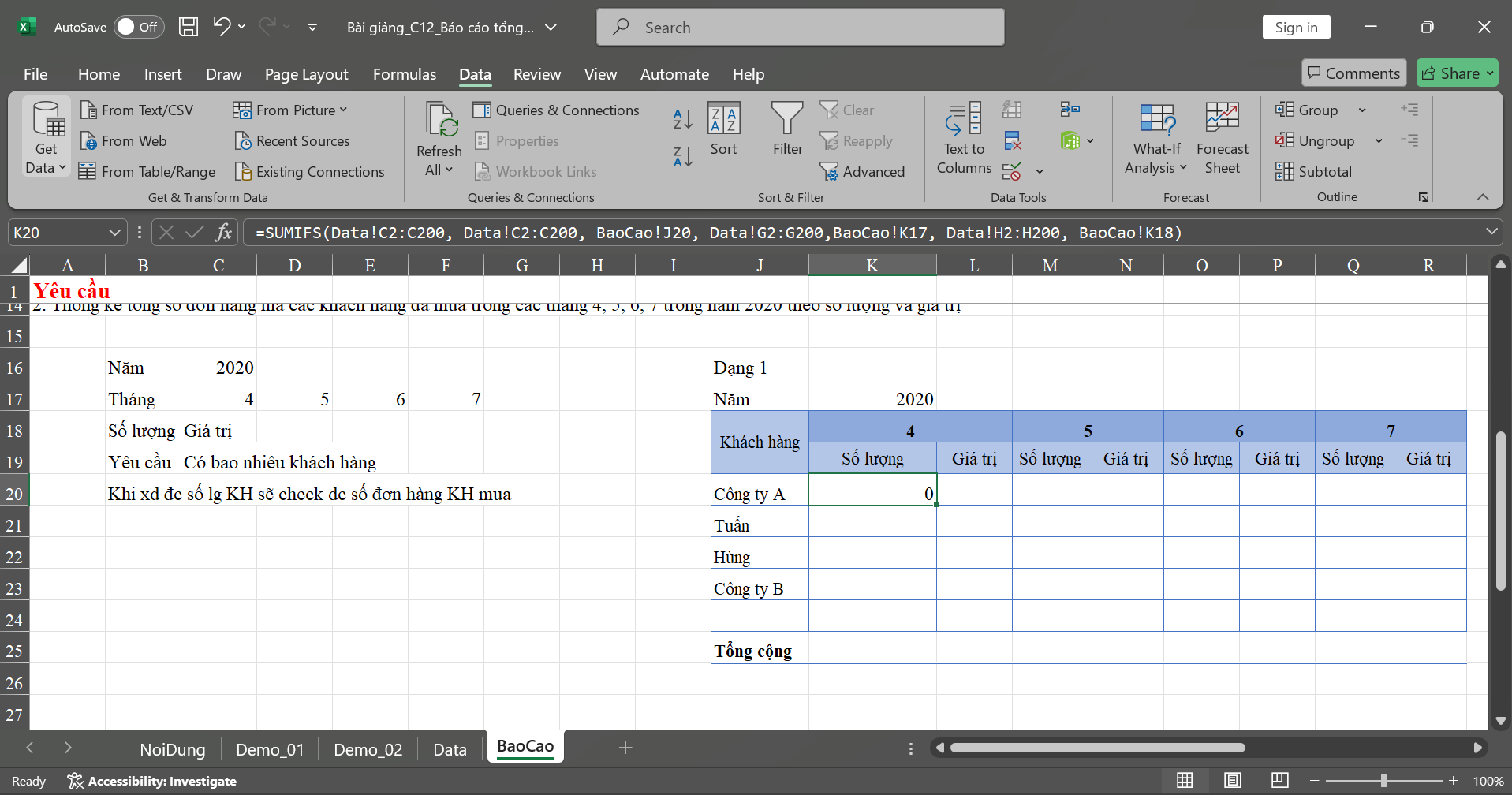Switch to Page Break Preview view

click(x=1279, y=781)
